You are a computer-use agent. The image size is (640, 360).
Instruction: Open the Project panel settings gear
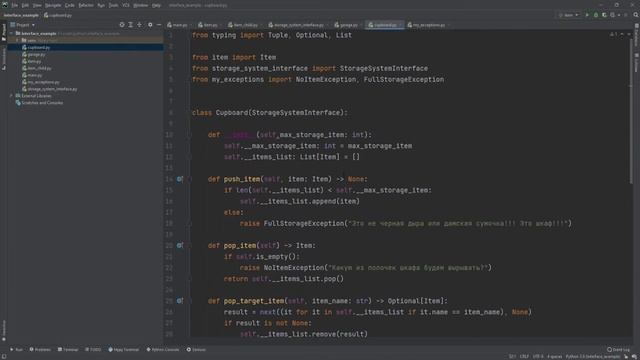(x=150, y=25)
